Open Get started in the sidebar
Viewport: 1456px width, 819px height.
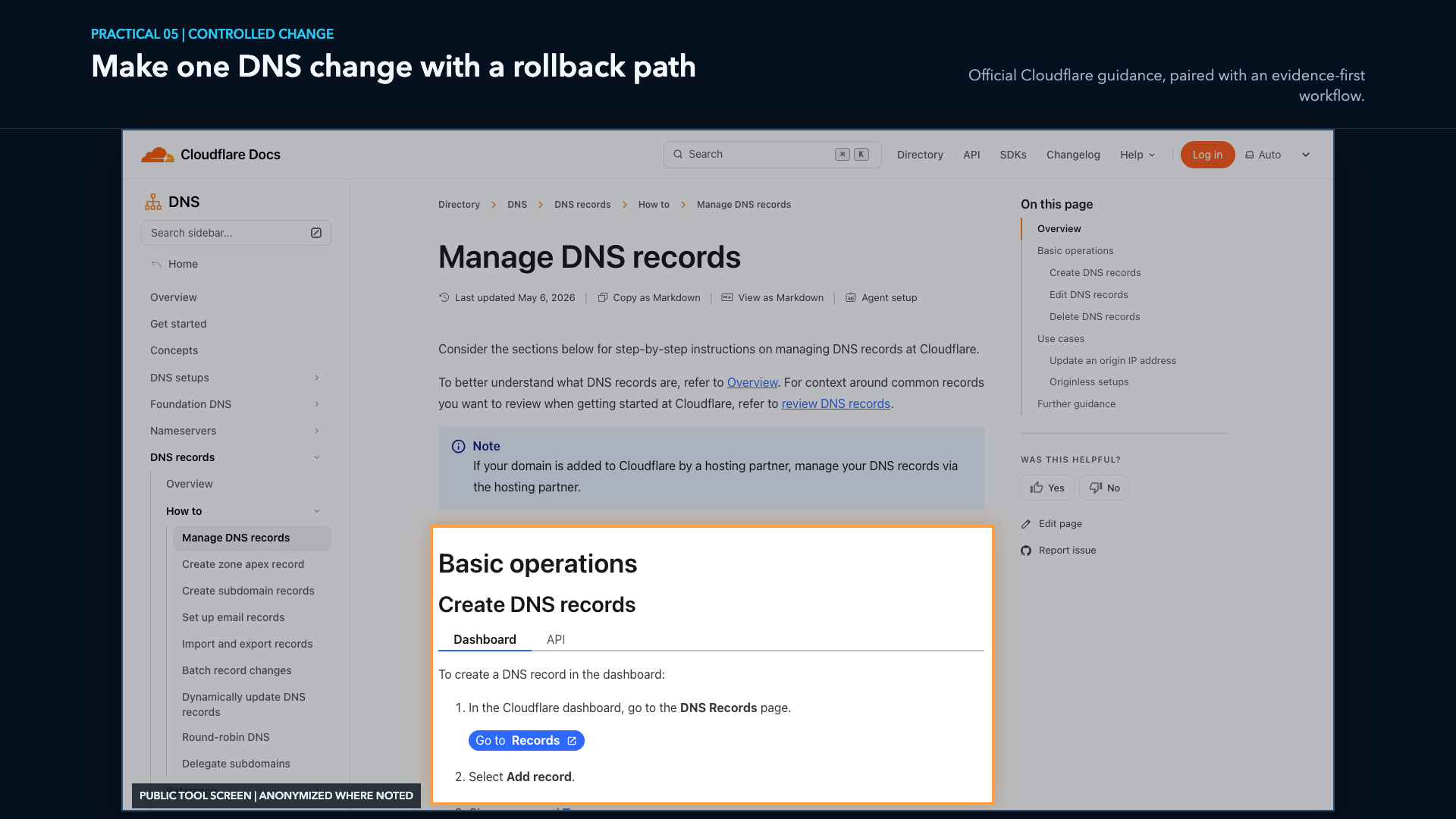click(178, 324)
